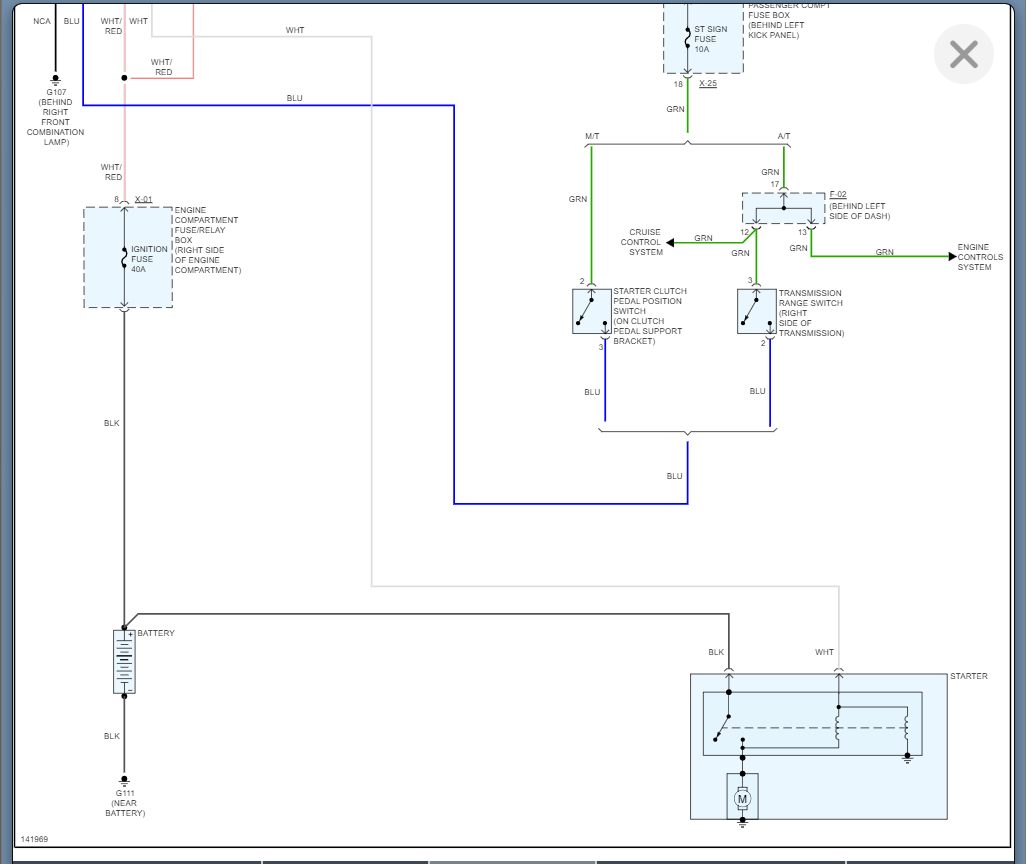Click the F-02 junction block
Screen dimensions: 1026x864
(x=783, y=208)
